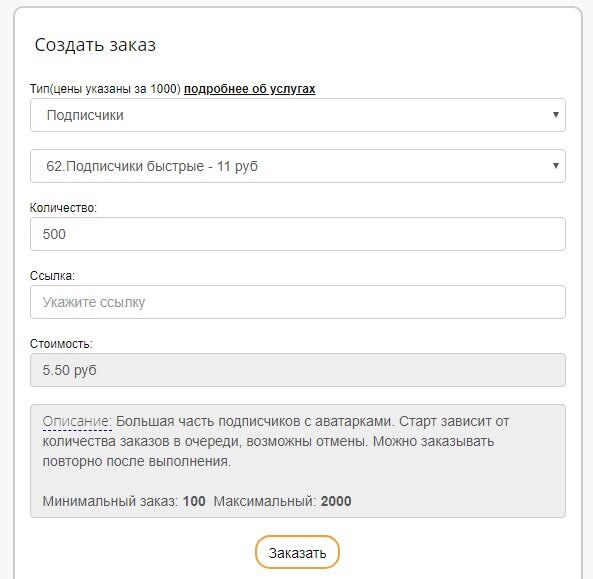Screen dimensions: 593x579
Task: Click the 'Укажите ссылку' link input
Action: (x=298, y=302)
